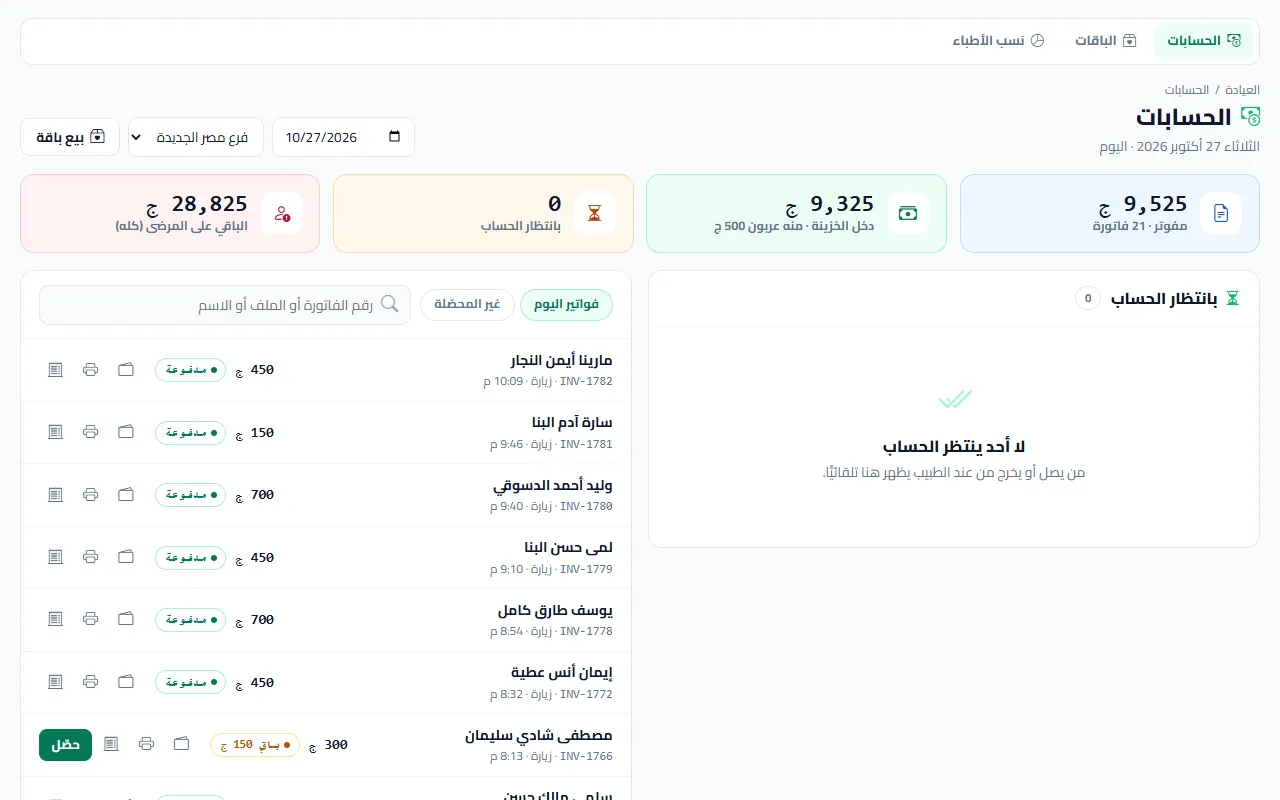Screen dimensions: 1280x800
Task: Switch to the الحسابات tab
Action: click(x=1204, y=41)
